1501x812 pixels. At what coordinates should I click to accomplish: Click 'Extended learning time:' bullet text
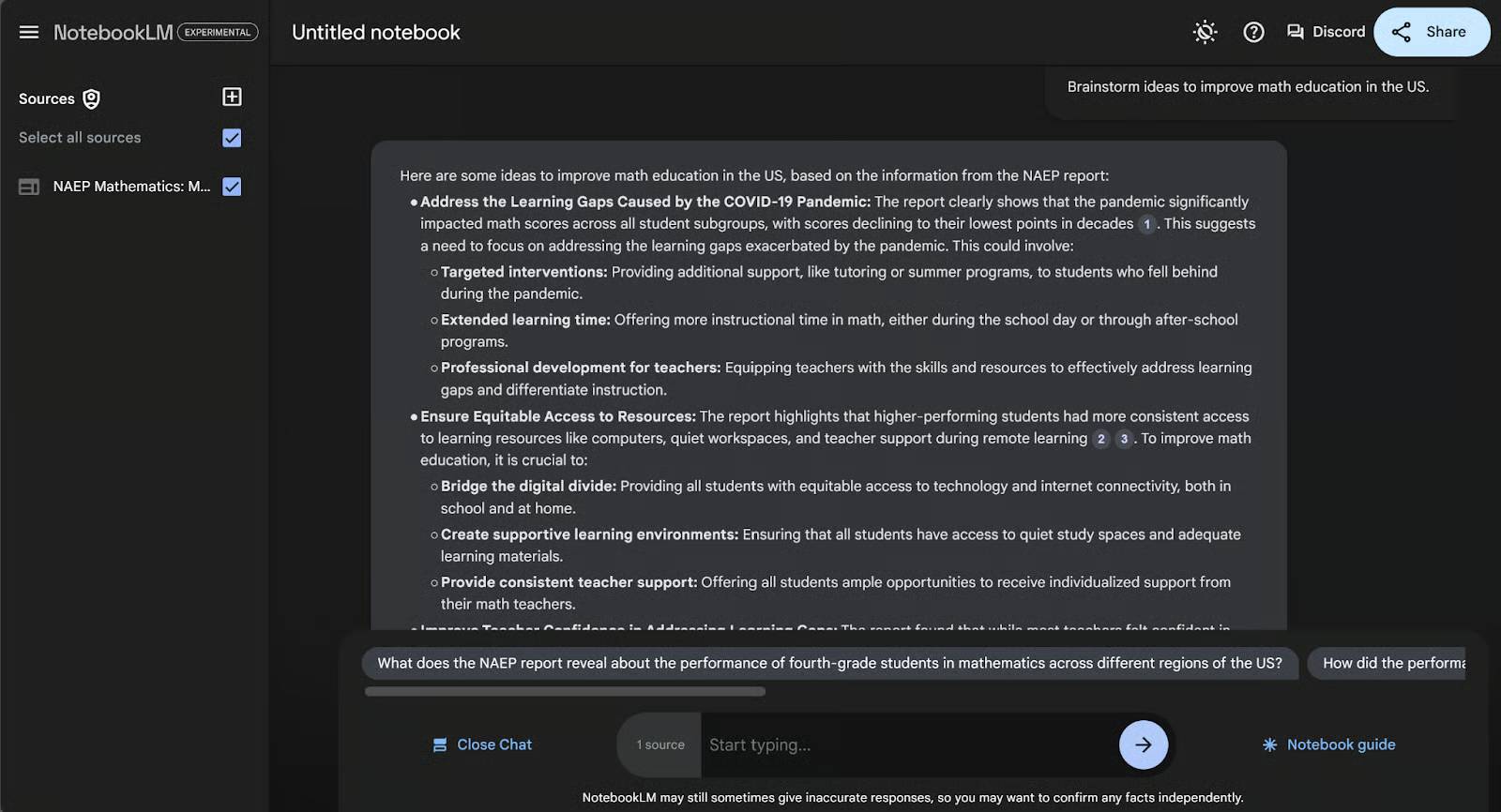tap(525, 320)
